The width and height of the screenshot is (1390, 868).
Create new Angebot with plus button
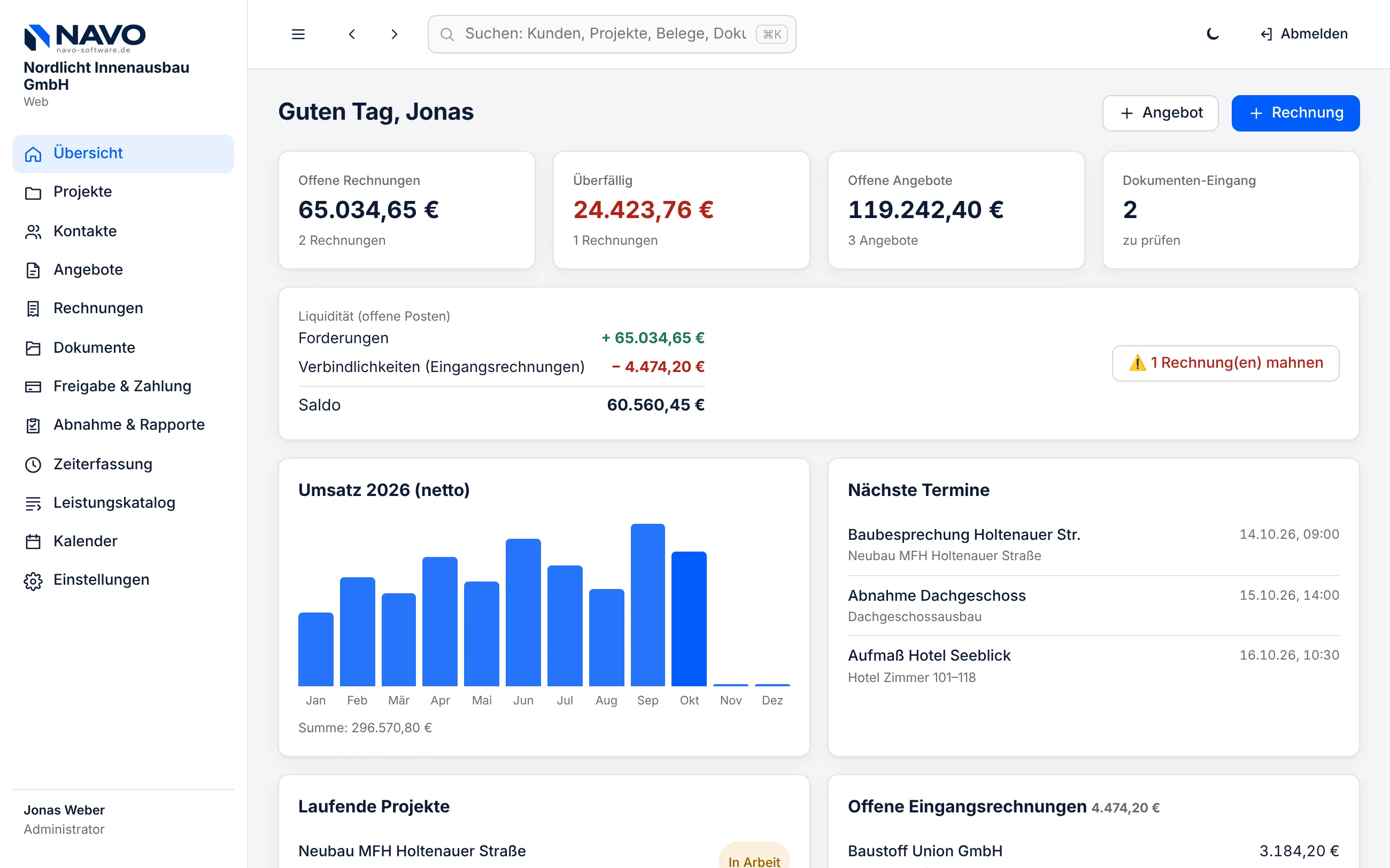(x=1160, y=113)
